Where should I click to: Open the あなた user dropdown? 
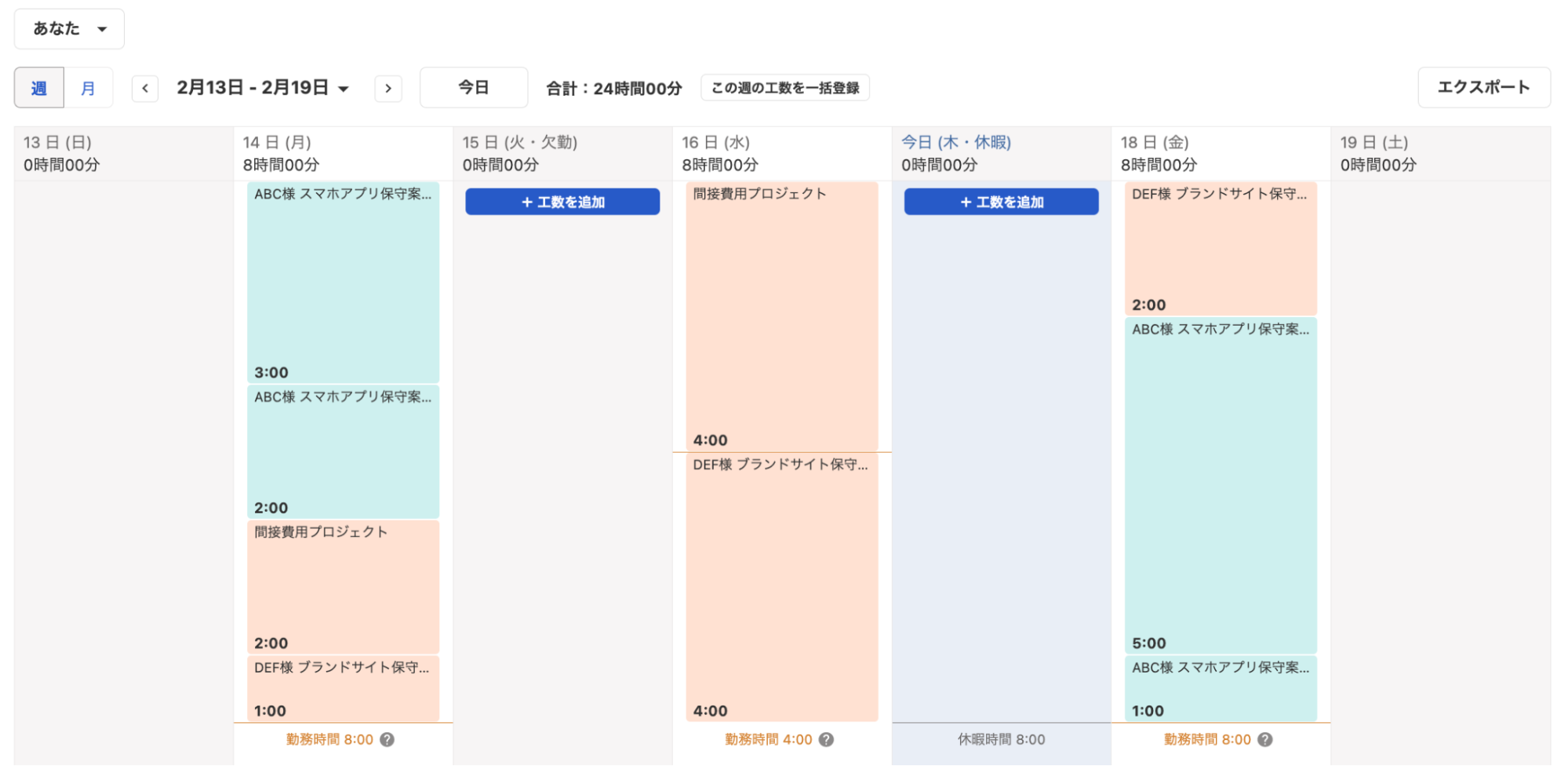69,29
